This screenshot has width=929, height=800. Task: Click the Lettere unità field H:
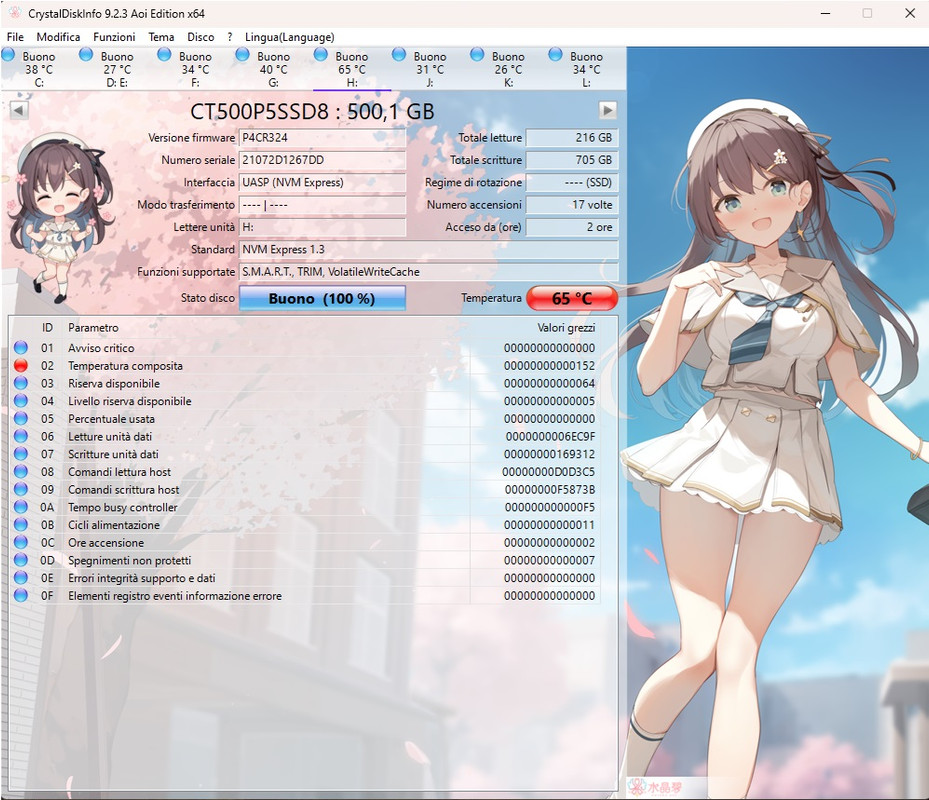click(322, 227)
